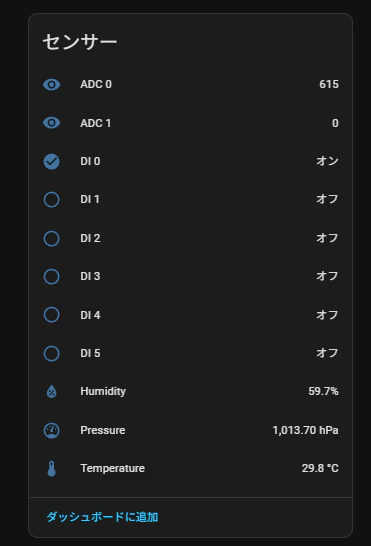Click the DI 0 state オン
371x546 pixels.
click(327, 161)
